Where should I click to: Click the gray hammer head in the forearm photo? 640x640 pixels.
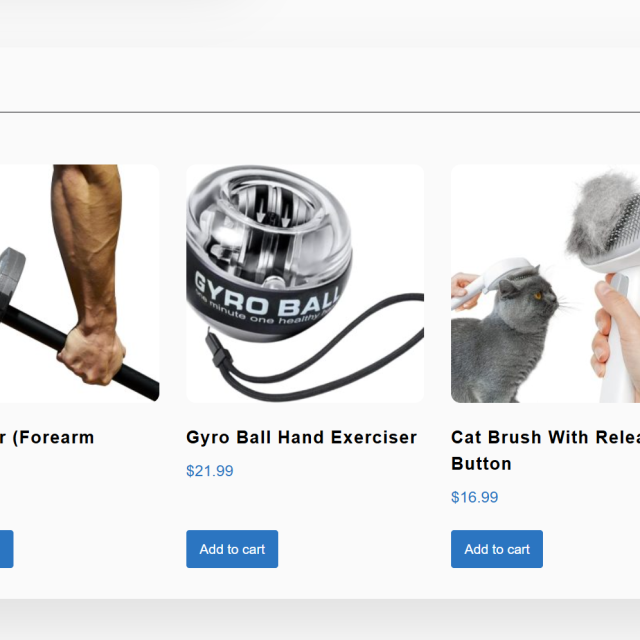[11, 282]
